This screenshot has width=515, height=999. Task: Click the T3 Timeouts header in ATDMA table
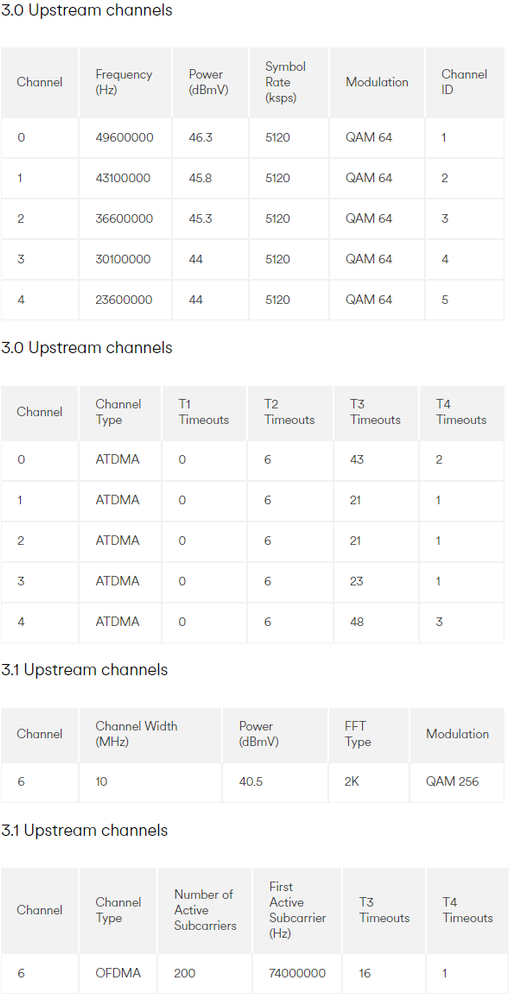[x=375, y=412]
